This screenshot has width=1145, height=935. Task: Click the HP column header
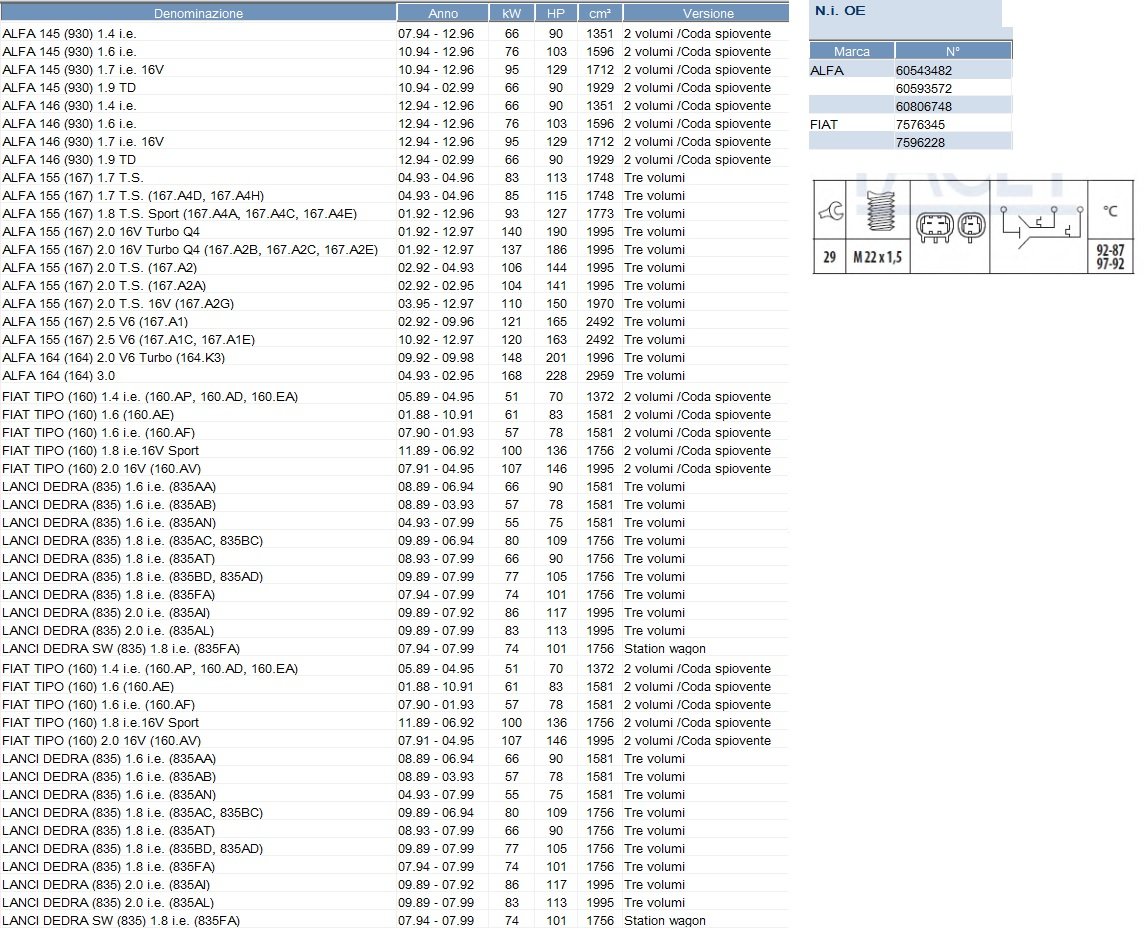tap(556, 13)
